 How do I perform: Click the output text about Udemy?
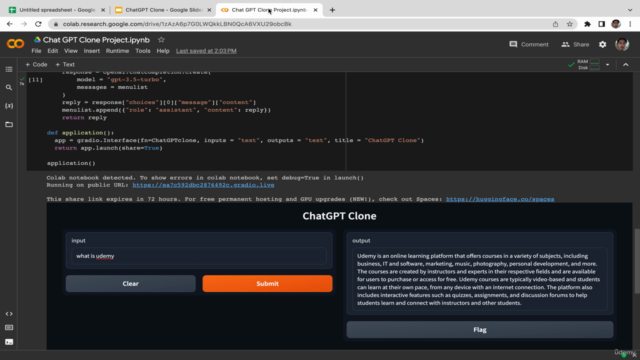480,280
